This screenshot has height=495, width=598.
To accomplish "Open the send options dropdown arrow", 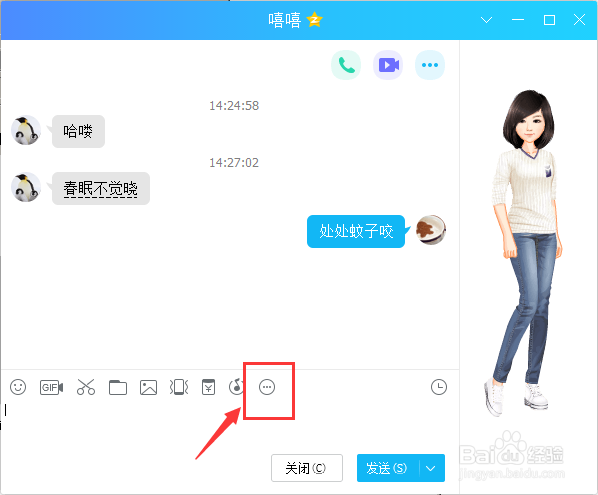I will (431, 468).
